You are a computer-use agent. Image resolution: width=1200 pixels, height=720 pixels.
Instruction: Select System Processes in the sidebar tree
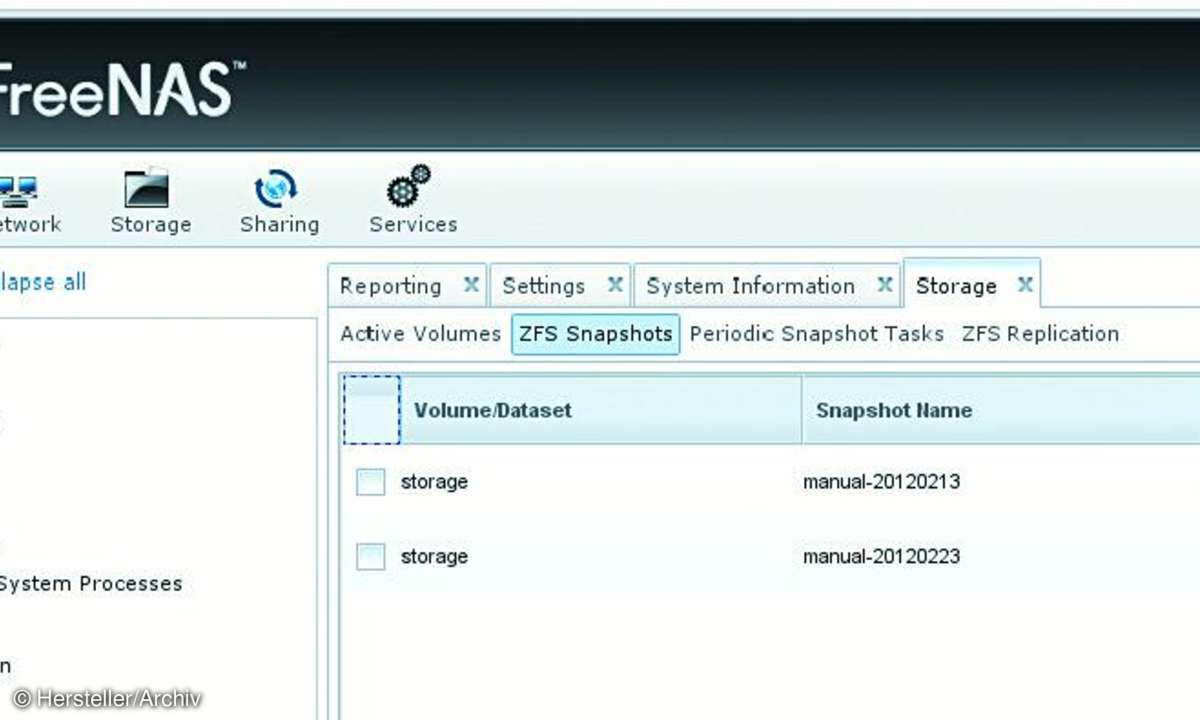(x=90, y=584)
